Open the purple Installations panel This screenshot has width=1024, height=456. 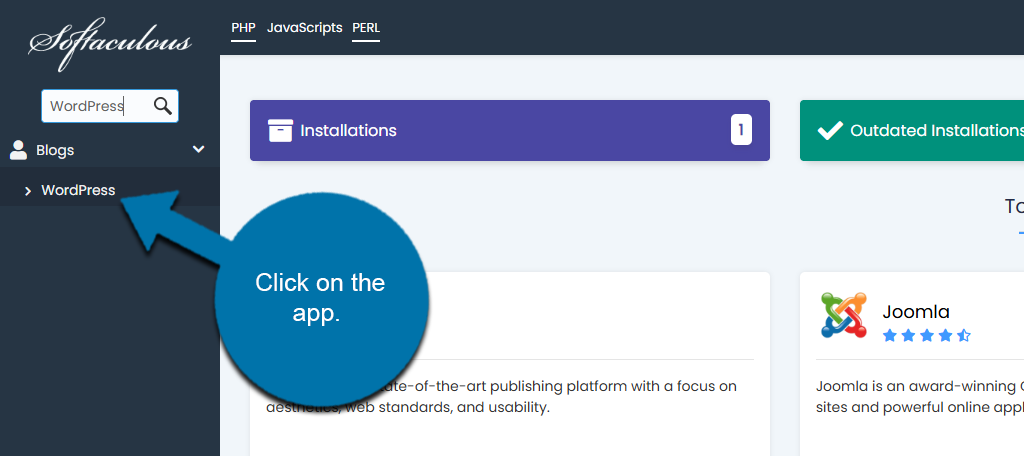[x=510, y=130]
